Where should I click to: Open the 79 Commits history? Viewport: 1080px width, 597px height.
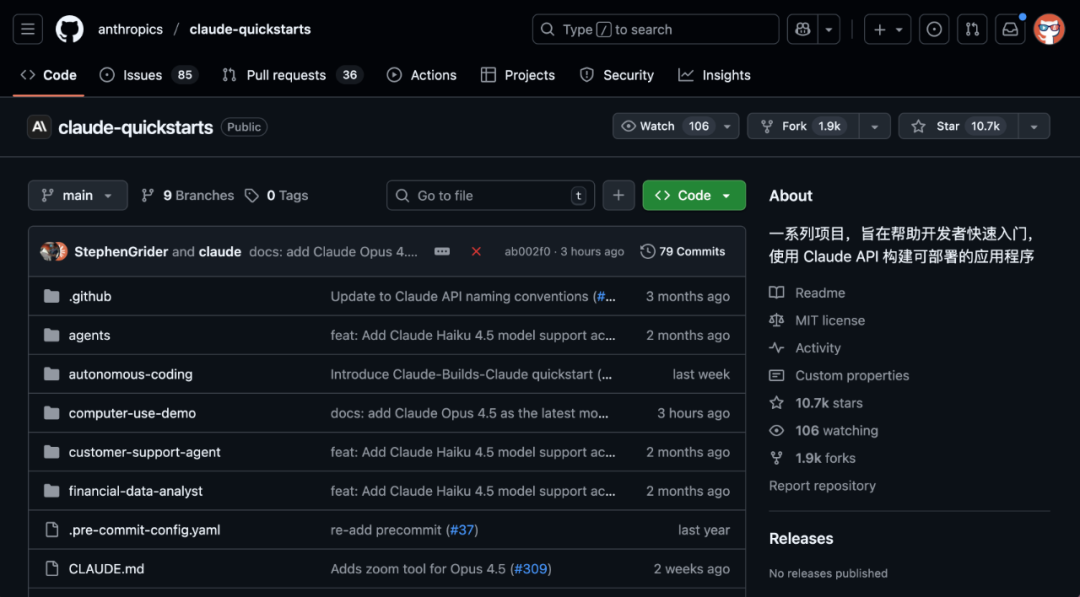(683, 251)
